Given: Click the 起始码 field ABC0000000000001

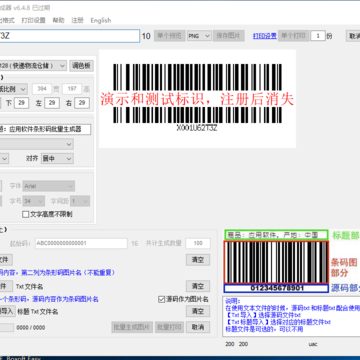Looking at the screenshot, I should (81, 243).
